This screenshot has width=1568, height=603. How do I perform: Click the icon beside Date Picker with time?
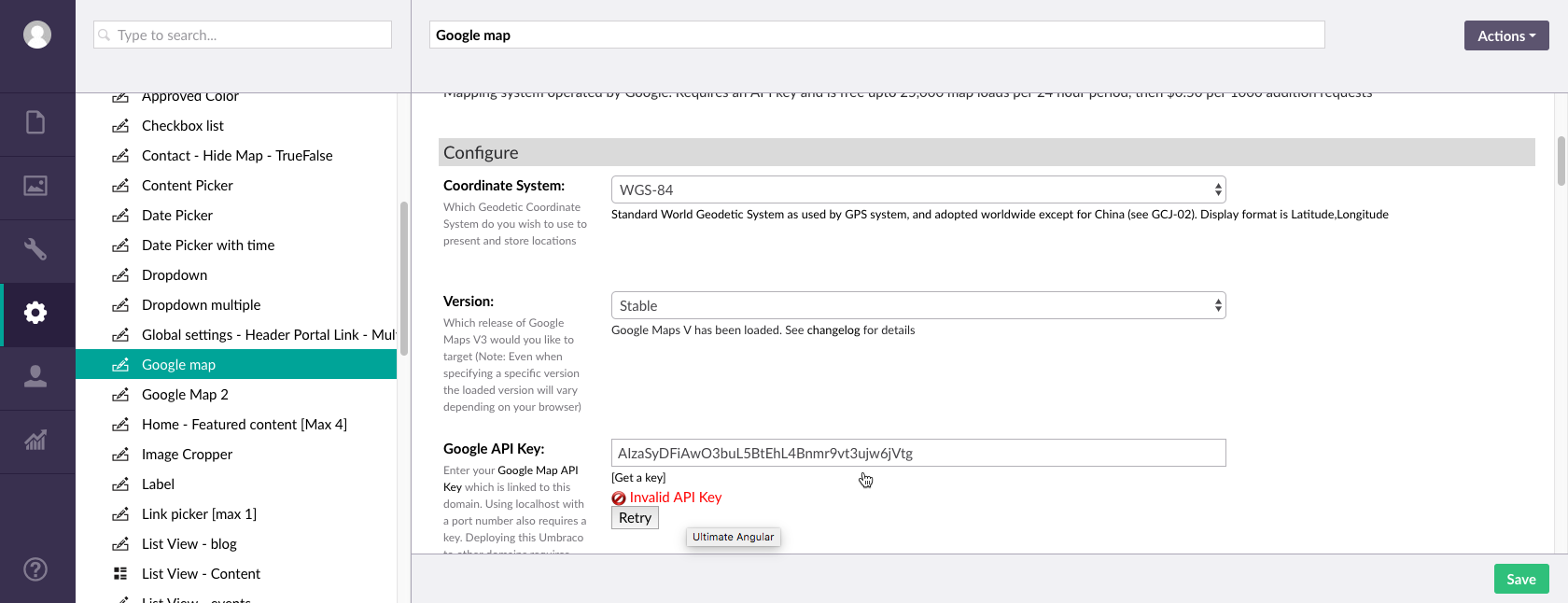tap(120, 245)
